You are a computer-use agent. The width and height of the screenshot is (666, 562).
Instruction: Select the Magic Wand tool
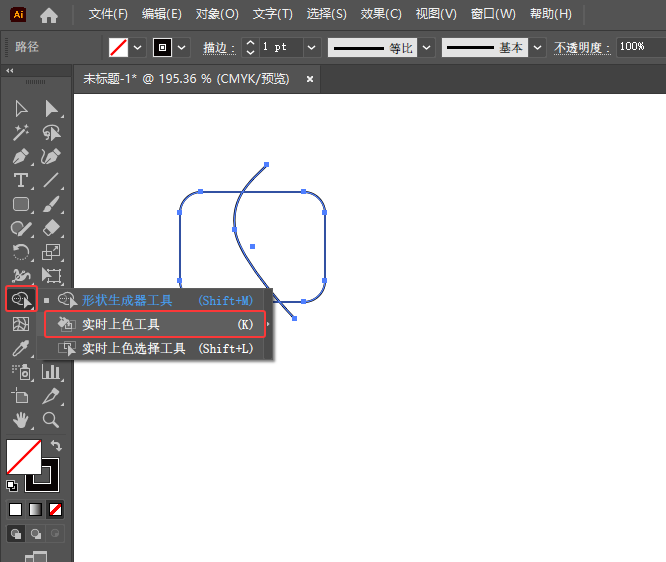tap(21, 133)
